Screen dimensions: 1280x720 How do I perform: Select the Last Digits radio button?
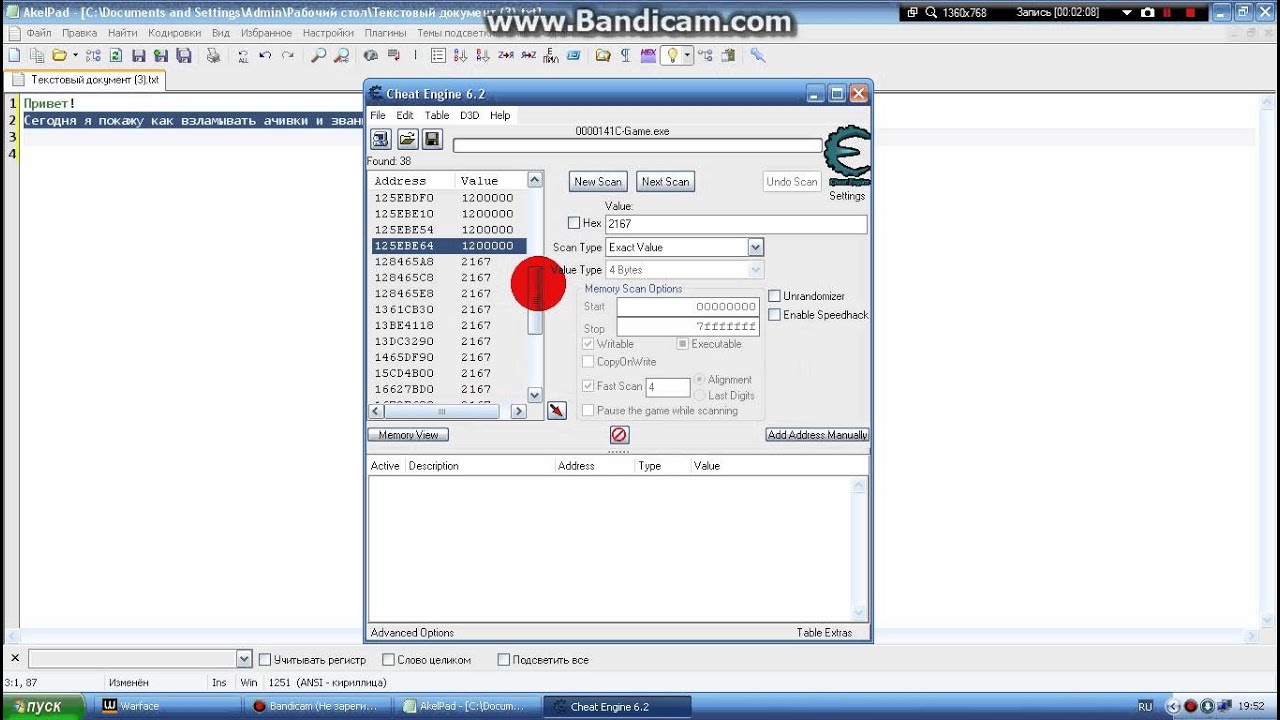point(700,396)
